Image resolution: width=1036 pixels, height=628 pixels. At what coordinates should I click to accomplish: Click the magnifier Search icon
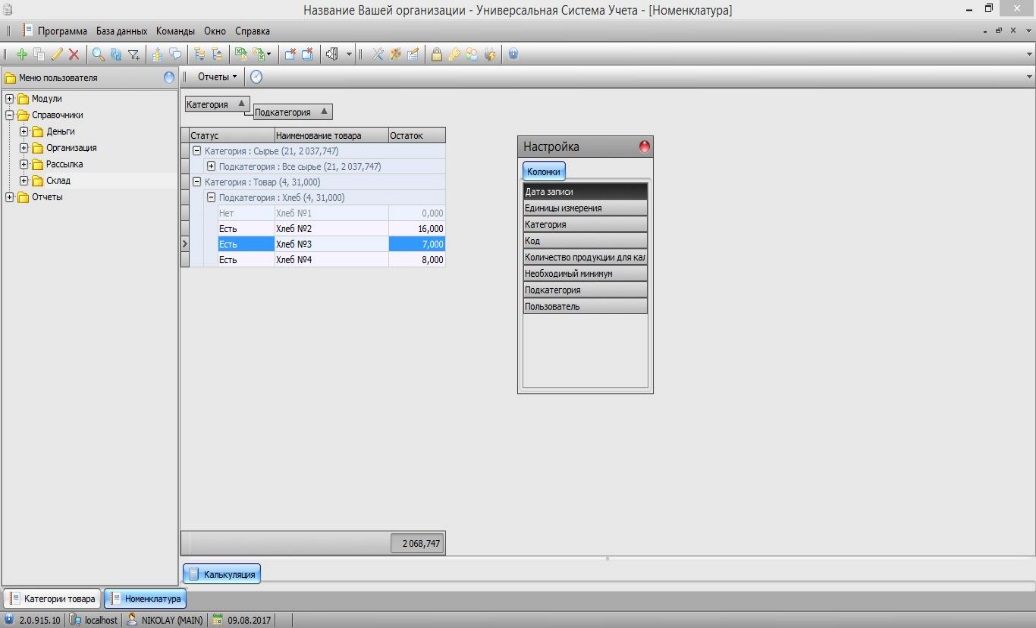(x=98, y=55)
